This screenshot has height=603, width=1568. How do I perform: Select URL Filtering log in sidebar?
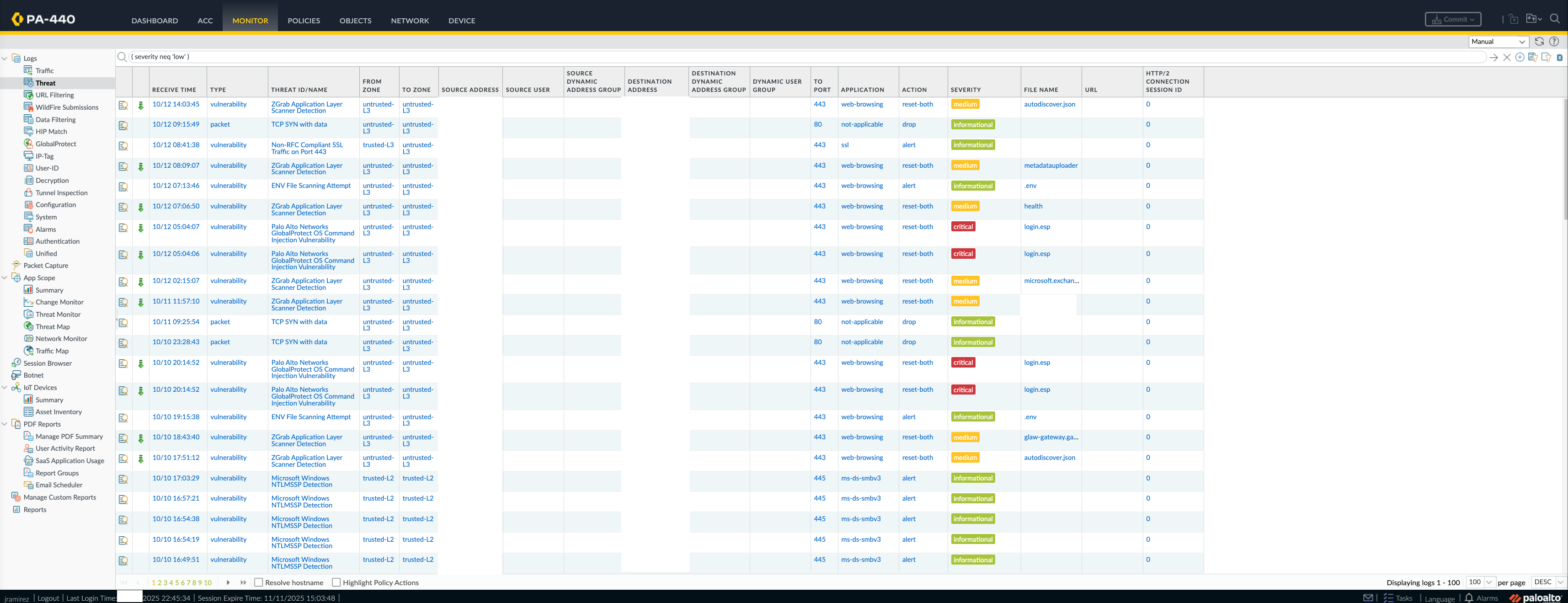pos(54,95)
